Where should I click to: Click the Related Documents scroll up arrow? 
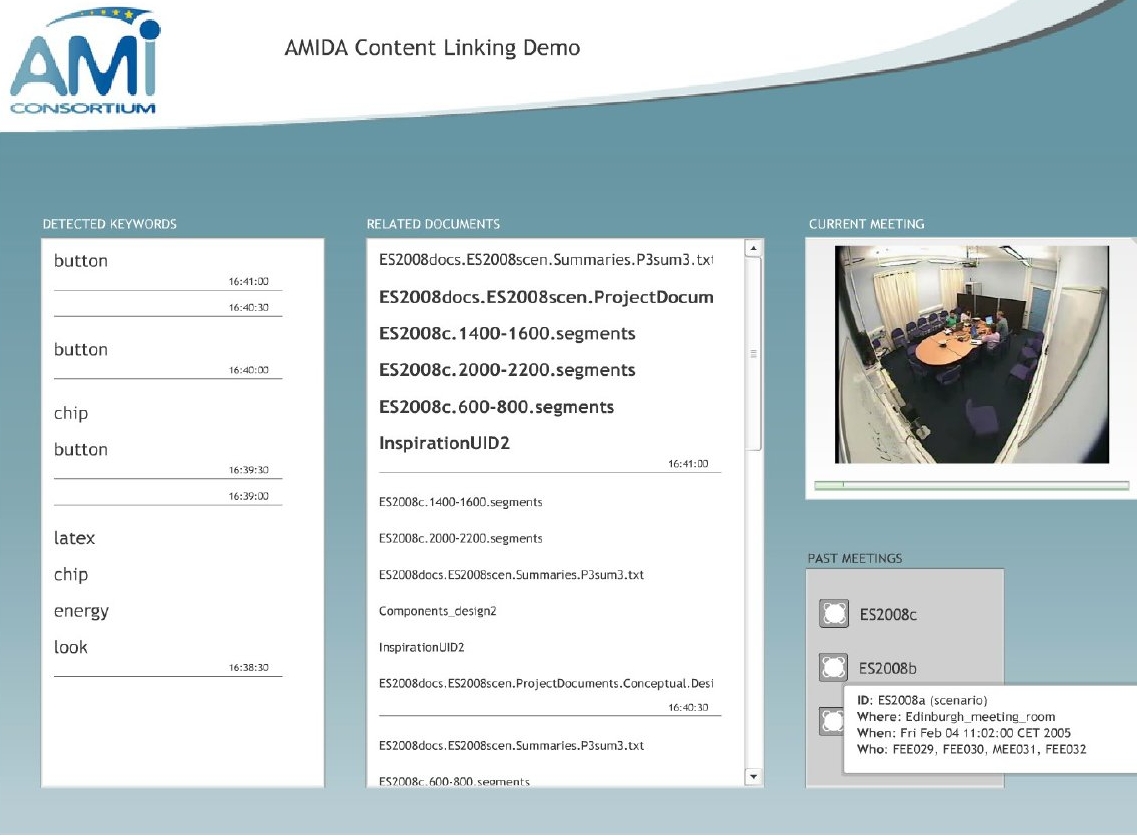pos(754,248)
